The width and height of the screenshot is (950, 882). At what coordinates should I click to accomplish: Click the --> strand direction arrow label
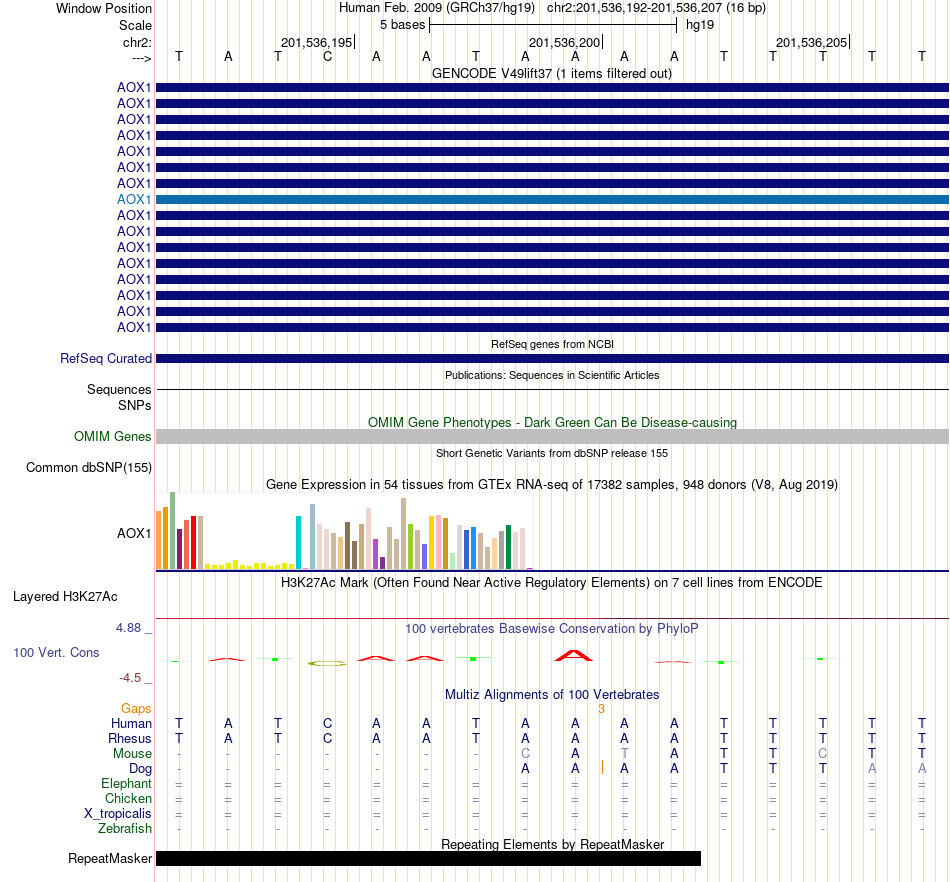pyautogui.click(x=141, y=58)
